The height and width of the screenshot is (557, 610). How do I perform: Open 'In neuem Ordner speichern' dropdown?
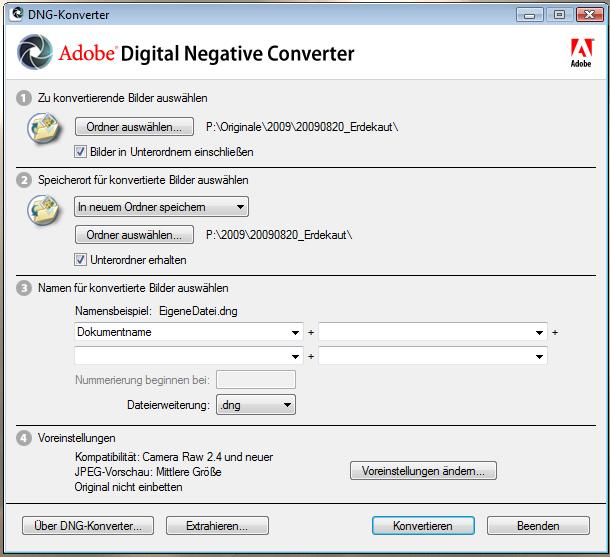161,207
